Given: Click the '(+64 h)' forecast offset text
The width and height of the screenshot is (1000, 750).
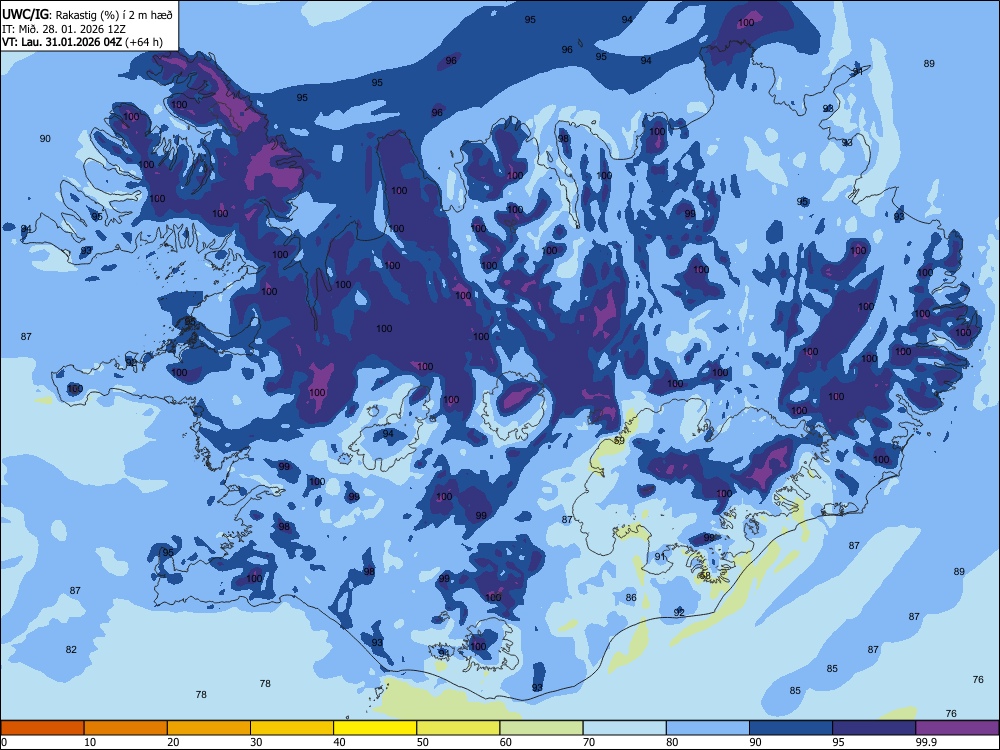Looking at the screenshot, I should click(x=144, y=43).
